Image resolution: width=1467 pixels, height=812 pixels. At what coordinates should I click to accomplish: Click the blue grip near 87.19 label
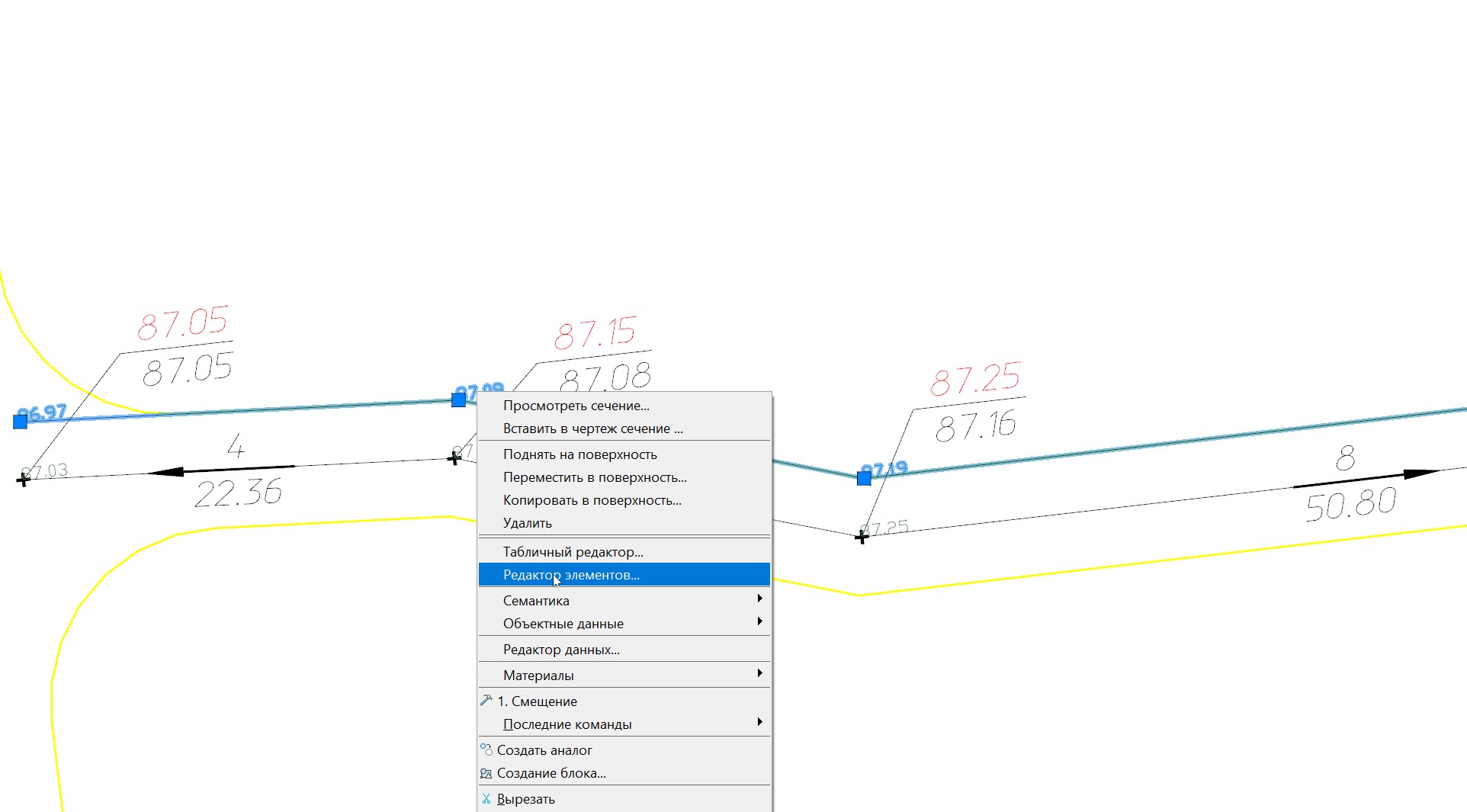point(864,478)
